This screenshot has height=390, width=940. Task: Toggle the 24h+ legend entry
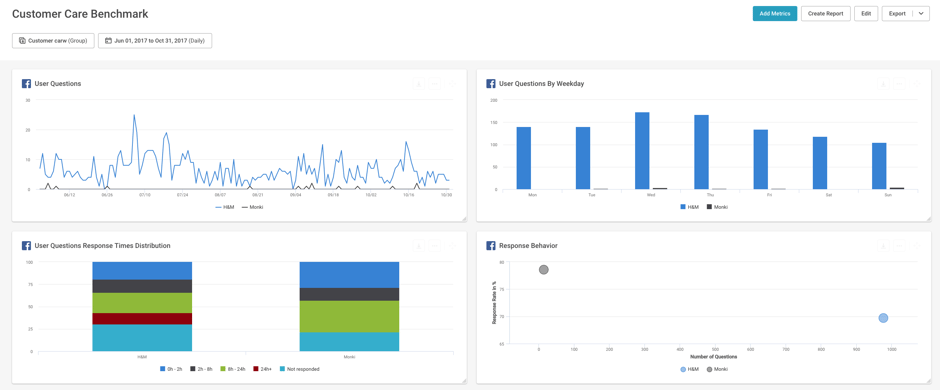263,369
